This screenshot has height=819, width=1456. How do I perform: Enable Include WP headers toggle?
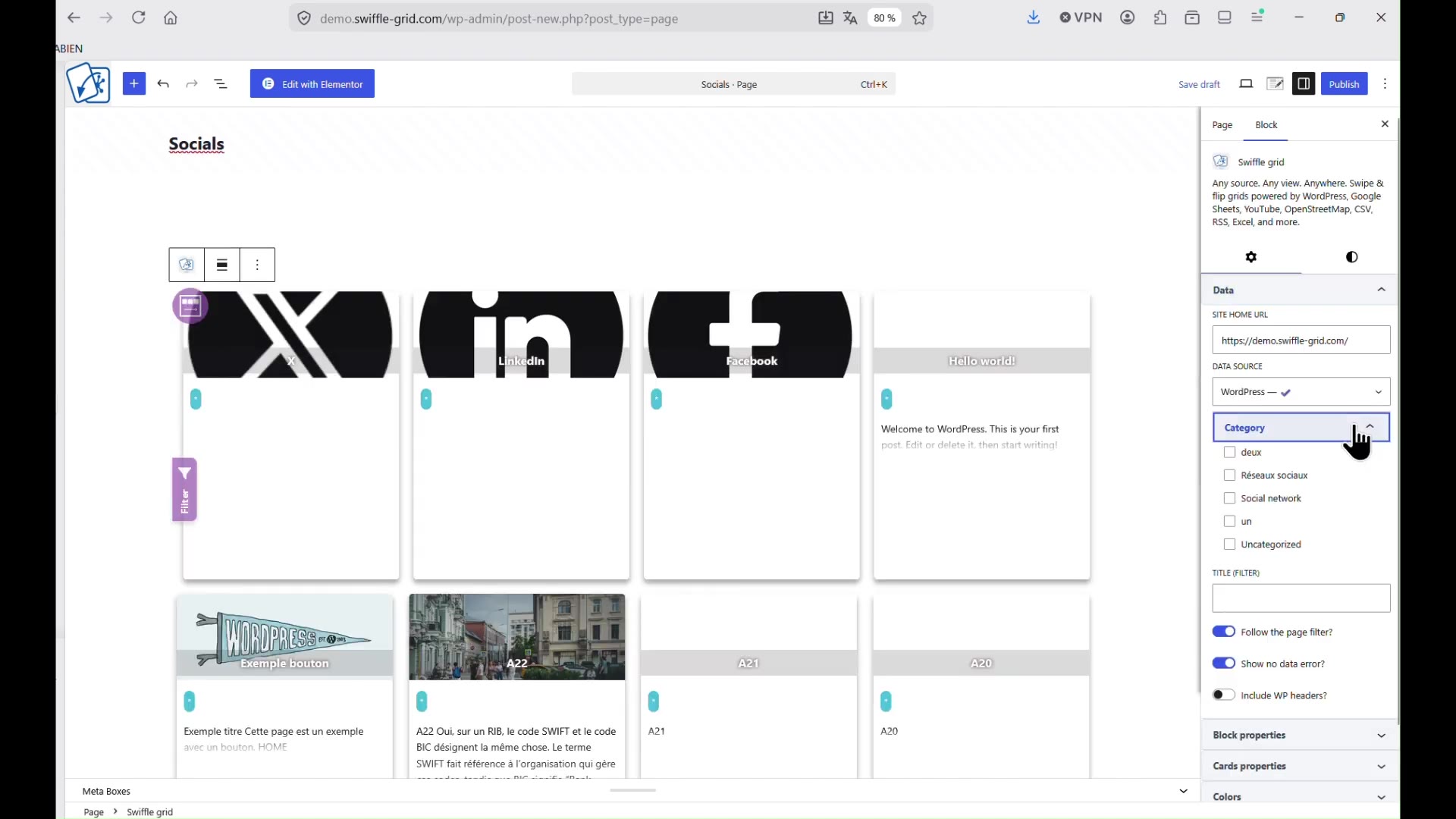1224,695
